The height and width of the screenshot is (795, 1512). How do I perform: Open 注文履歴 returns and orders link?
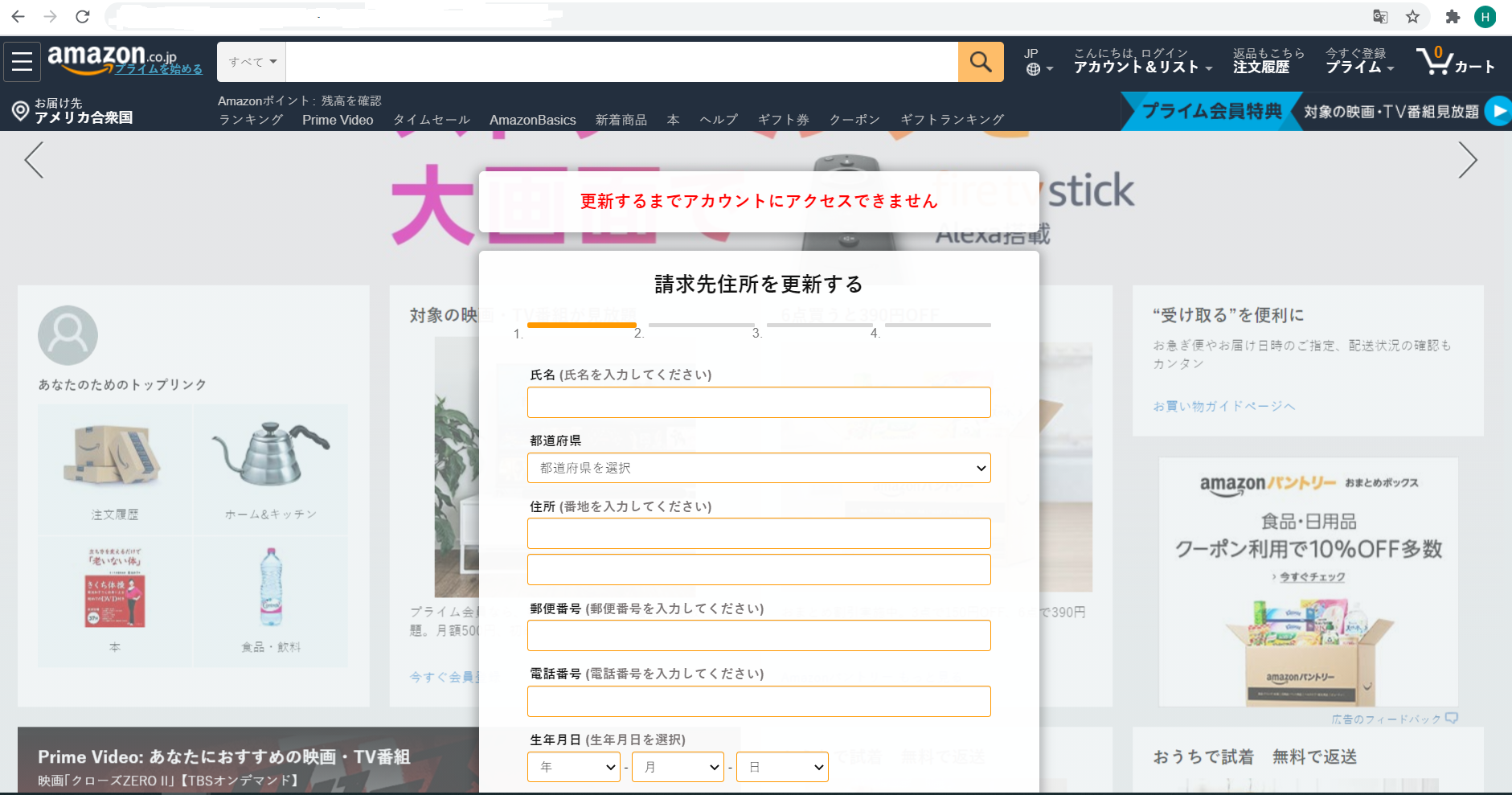tap(1268, 61)
